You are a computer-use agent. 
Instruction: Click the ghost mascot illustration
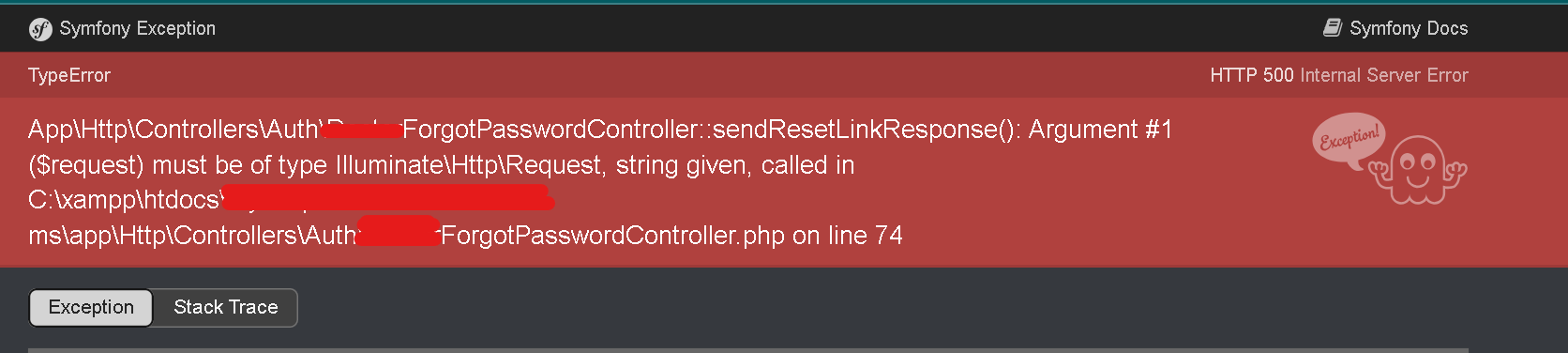pyautogui.click(x=1418, y=170)
